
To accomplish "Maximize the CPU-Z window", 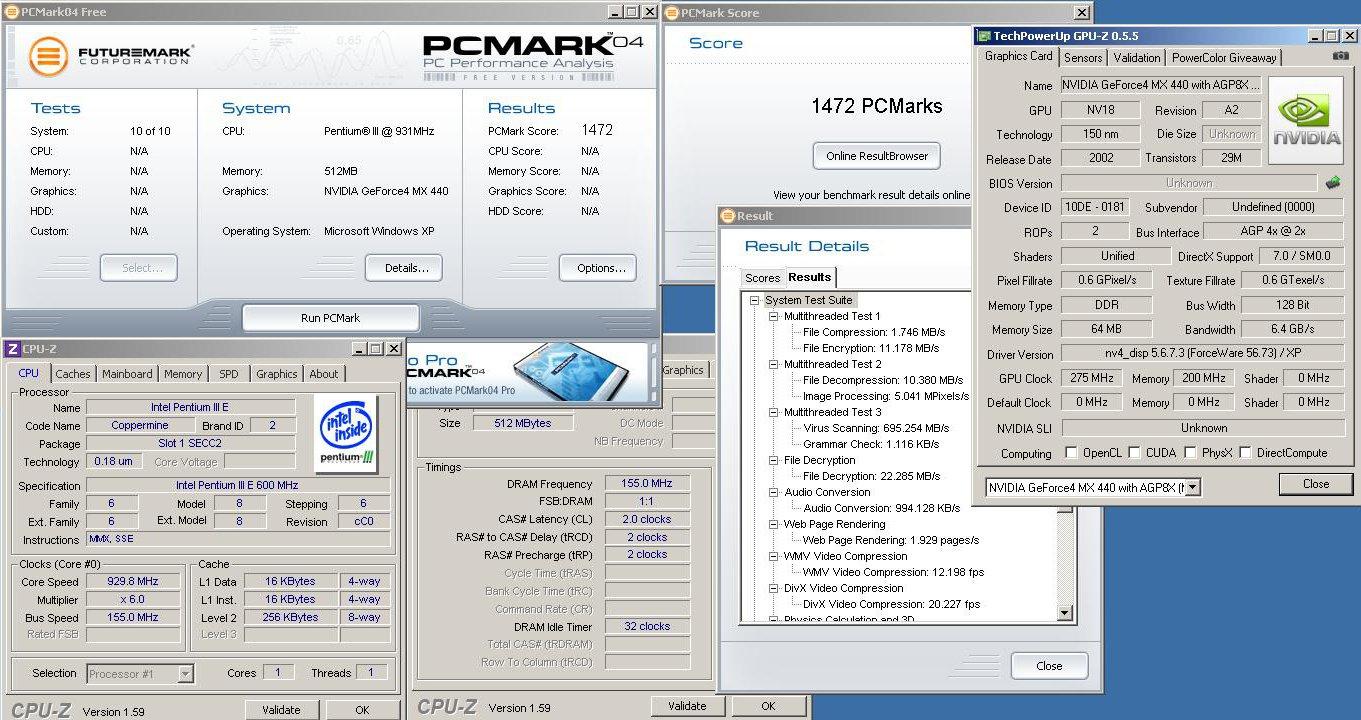I will 375,348.
